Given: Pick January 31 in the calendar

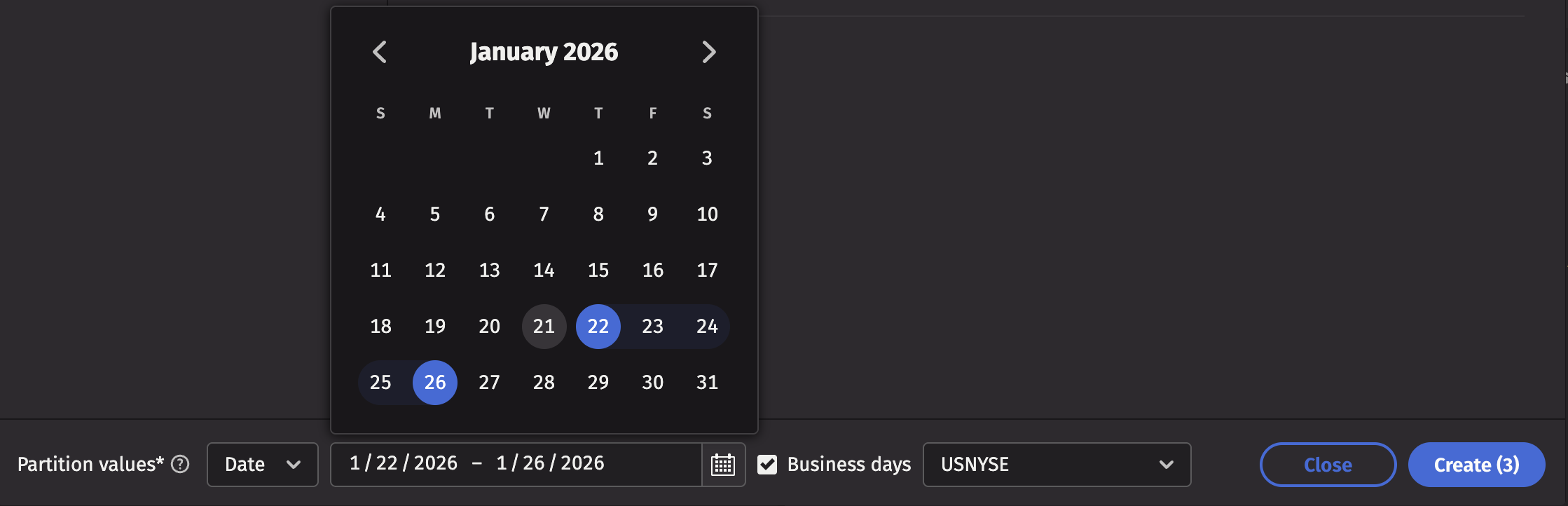Looking at the screenshot, I should point(707,383).
